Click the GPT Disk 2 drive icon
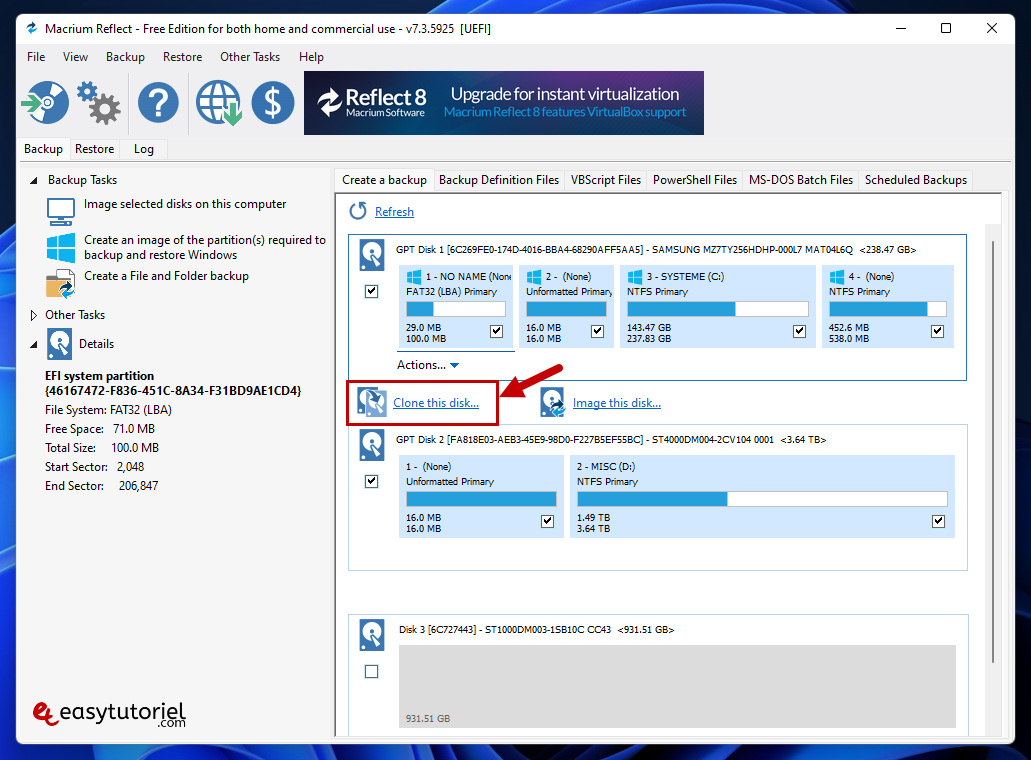 [x=372, y=446]
